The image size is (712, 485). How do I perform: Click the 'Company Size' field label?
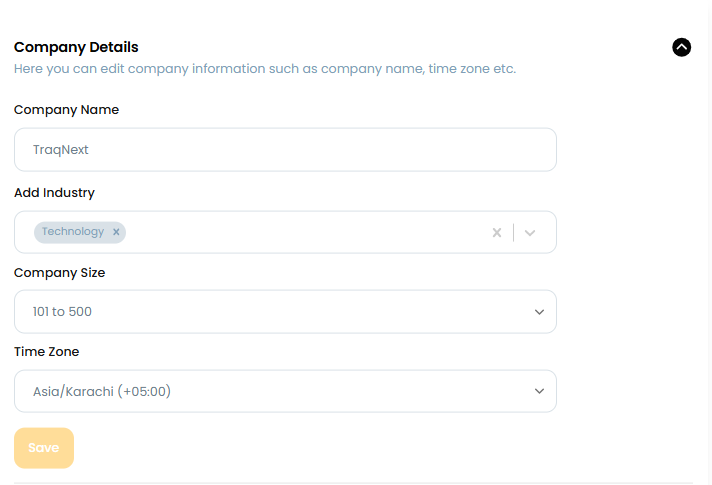[59, 272]
